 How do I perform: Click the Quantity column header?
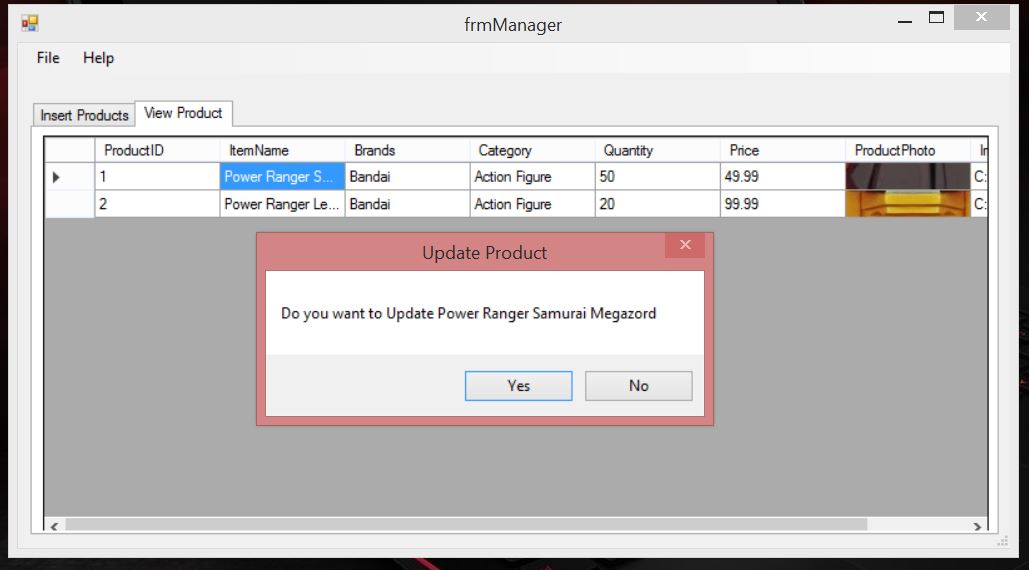628,150
